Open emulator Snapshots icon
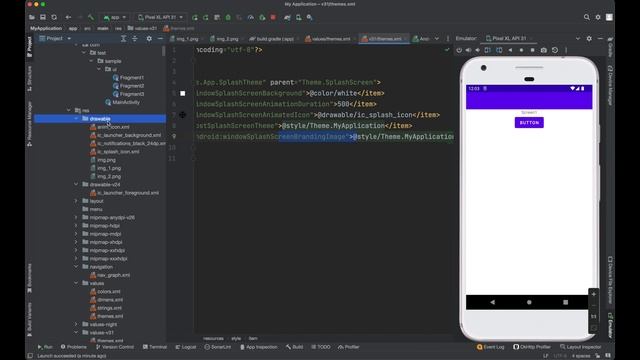 tap(555, 50)
